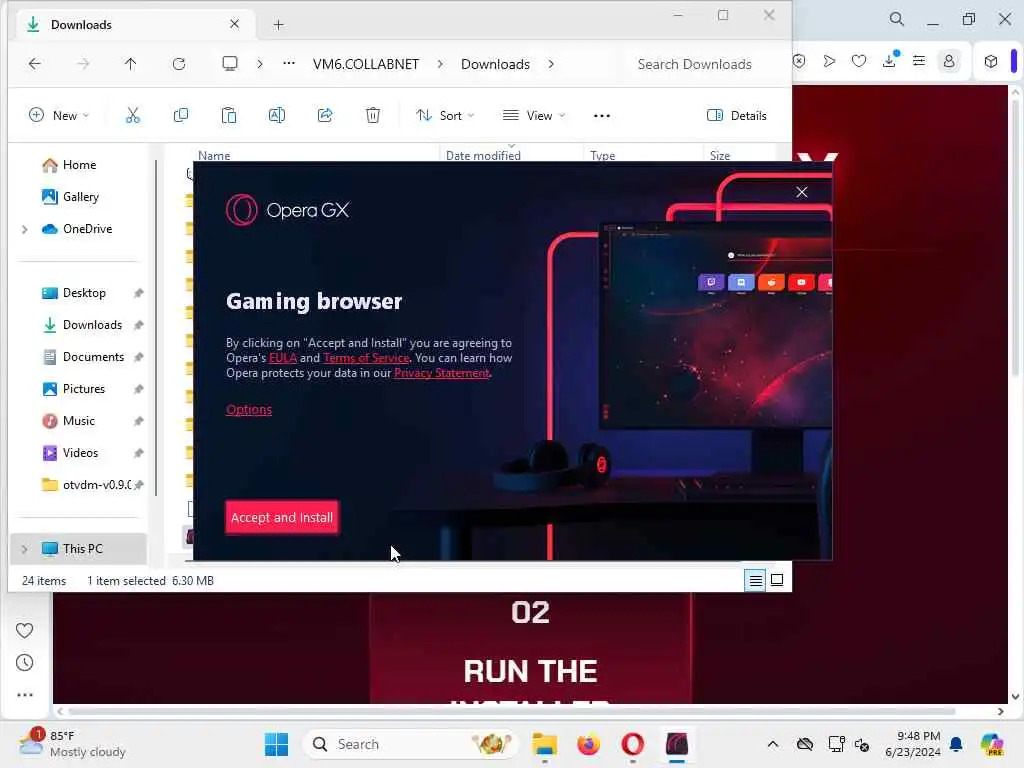Select This PC in navigation pane
Viewport: 1024px width, 768px height.
click(82, 549)
